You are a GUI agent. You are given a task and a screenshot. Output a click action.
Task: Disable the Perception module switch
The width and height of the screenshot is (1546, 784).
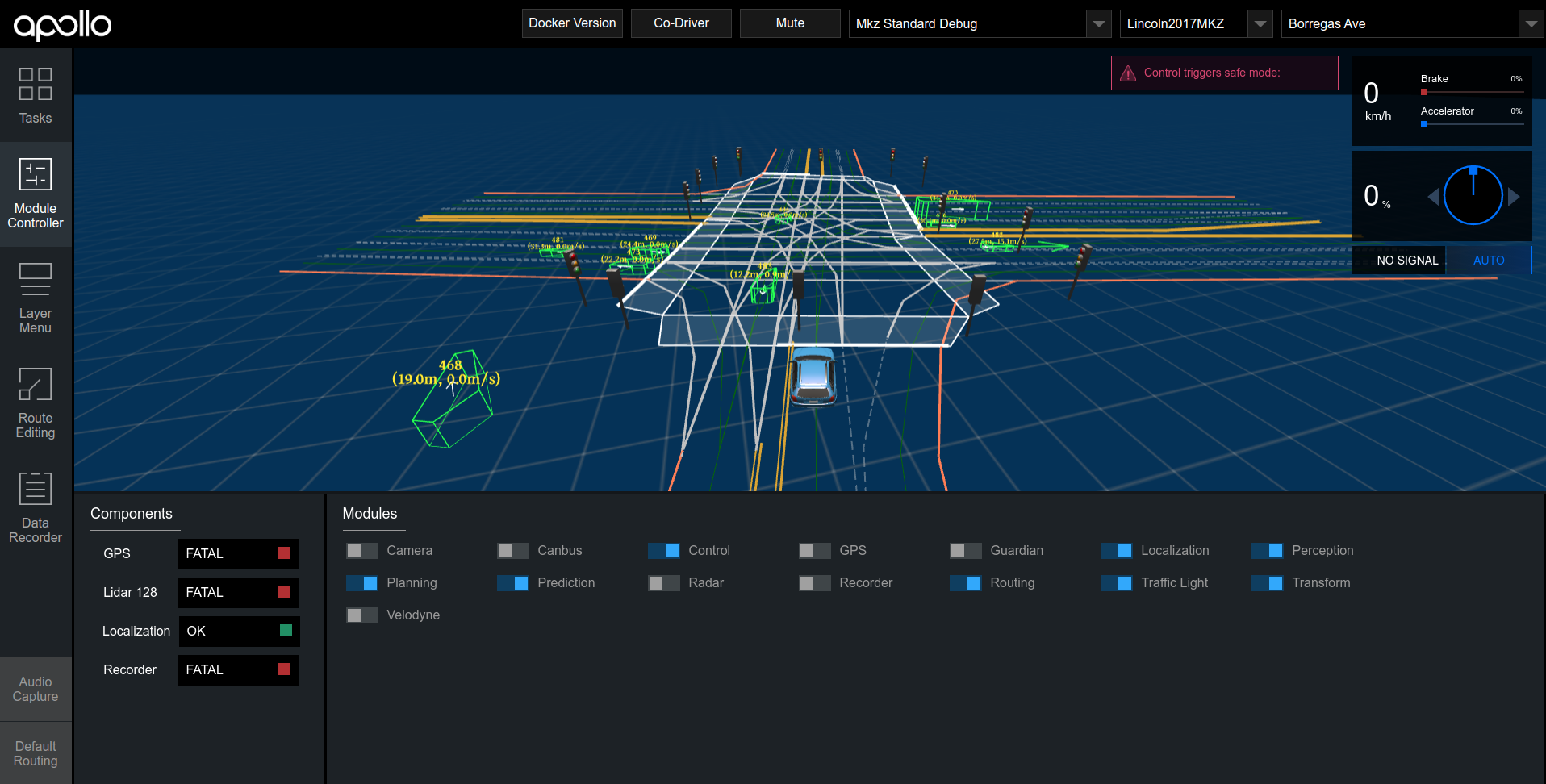click(x=1268, y=551)
